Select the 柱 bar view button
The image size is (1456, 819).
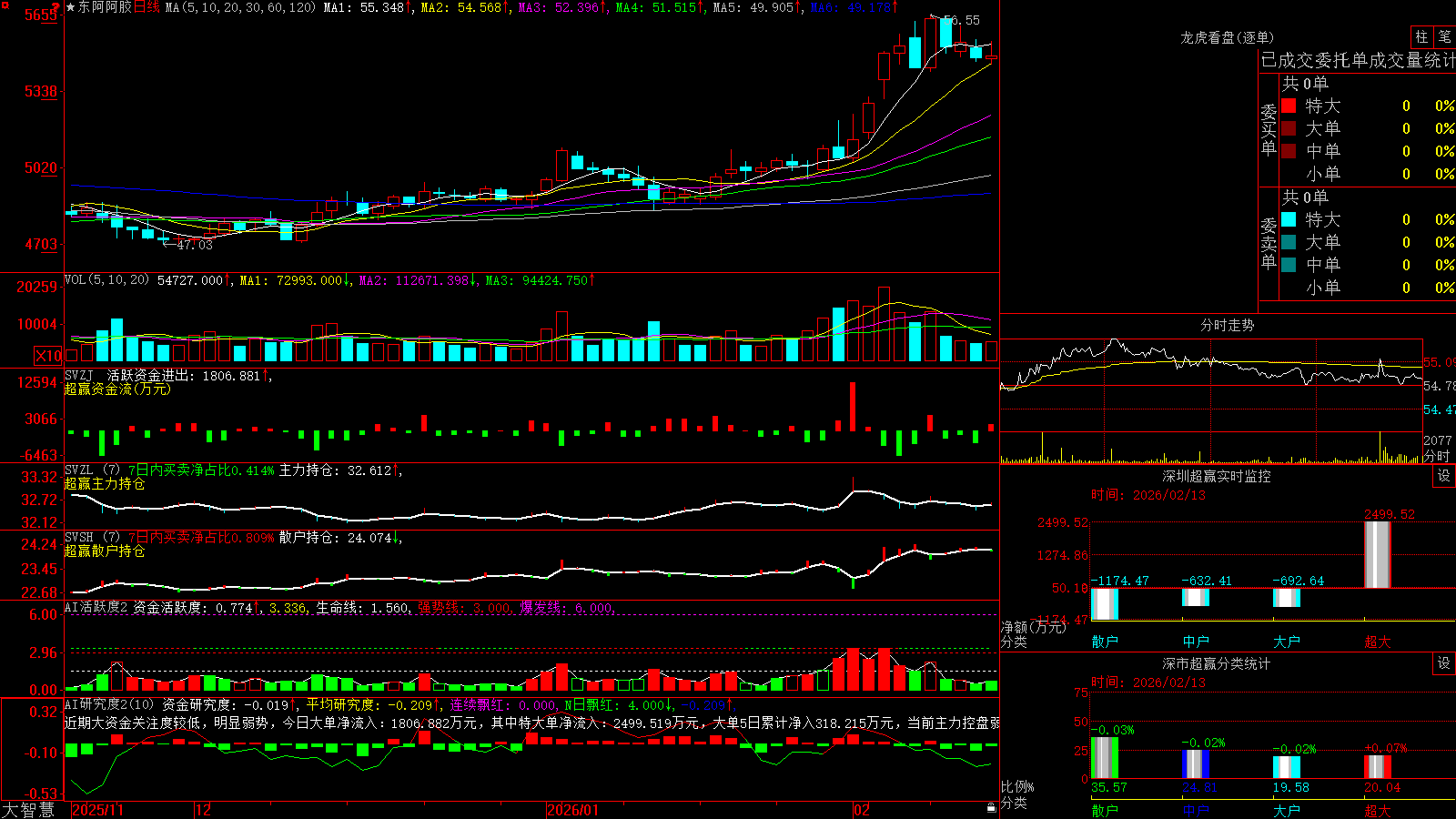(x=1421, y=36)
